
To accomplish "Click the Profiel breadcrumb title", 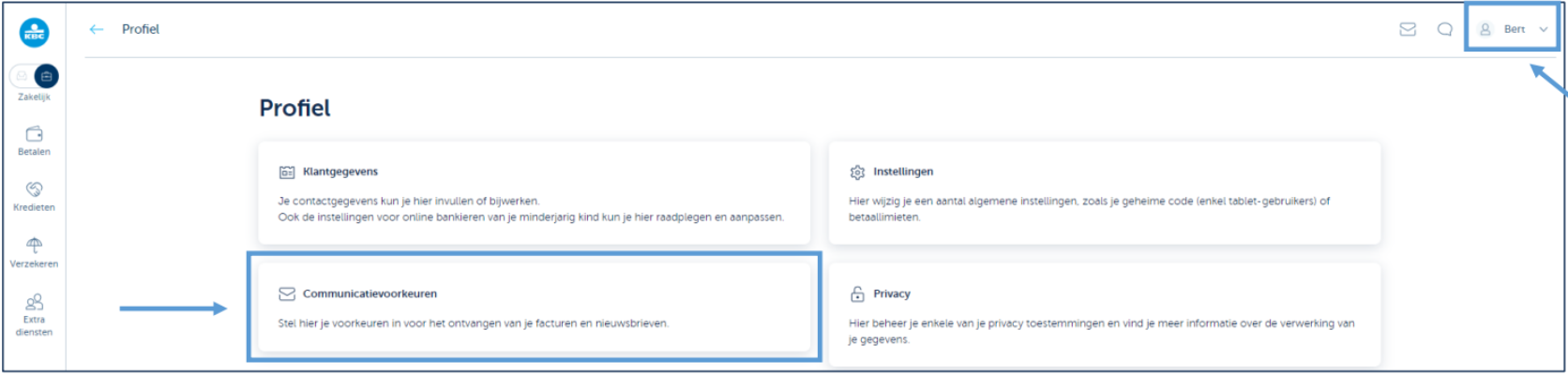I will click(x=141, y=29).
